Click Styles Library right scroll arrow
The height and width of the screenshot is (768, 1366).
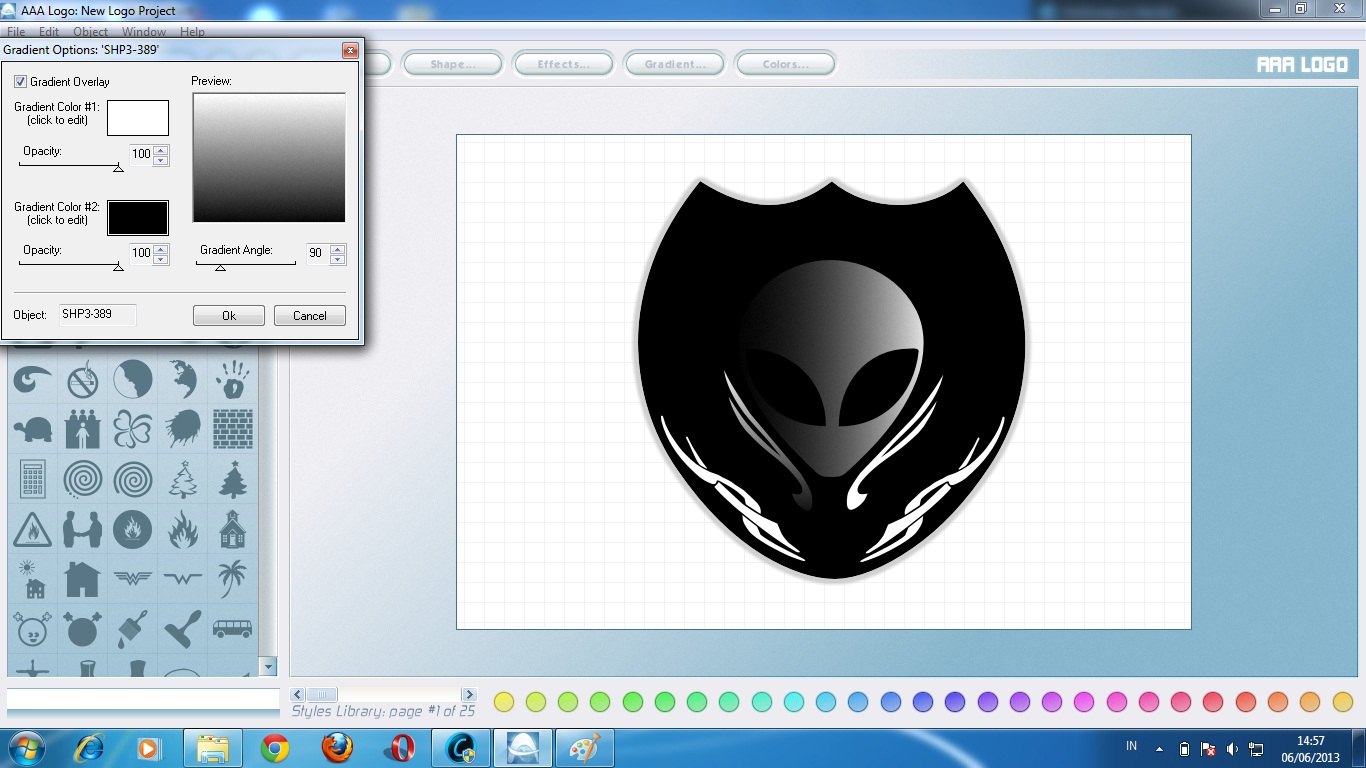[x=469, y=694]
